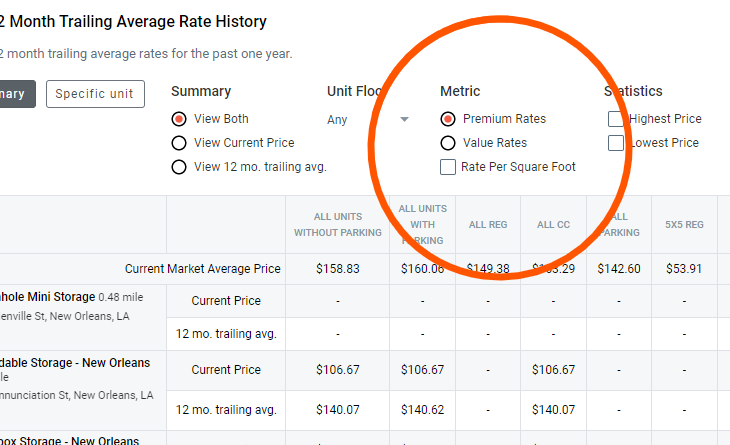Image resolution: width=730 pixels, height=445 pixels.
Task: Open the Affordable Storage - New Orleans listing
Action: 75,362
